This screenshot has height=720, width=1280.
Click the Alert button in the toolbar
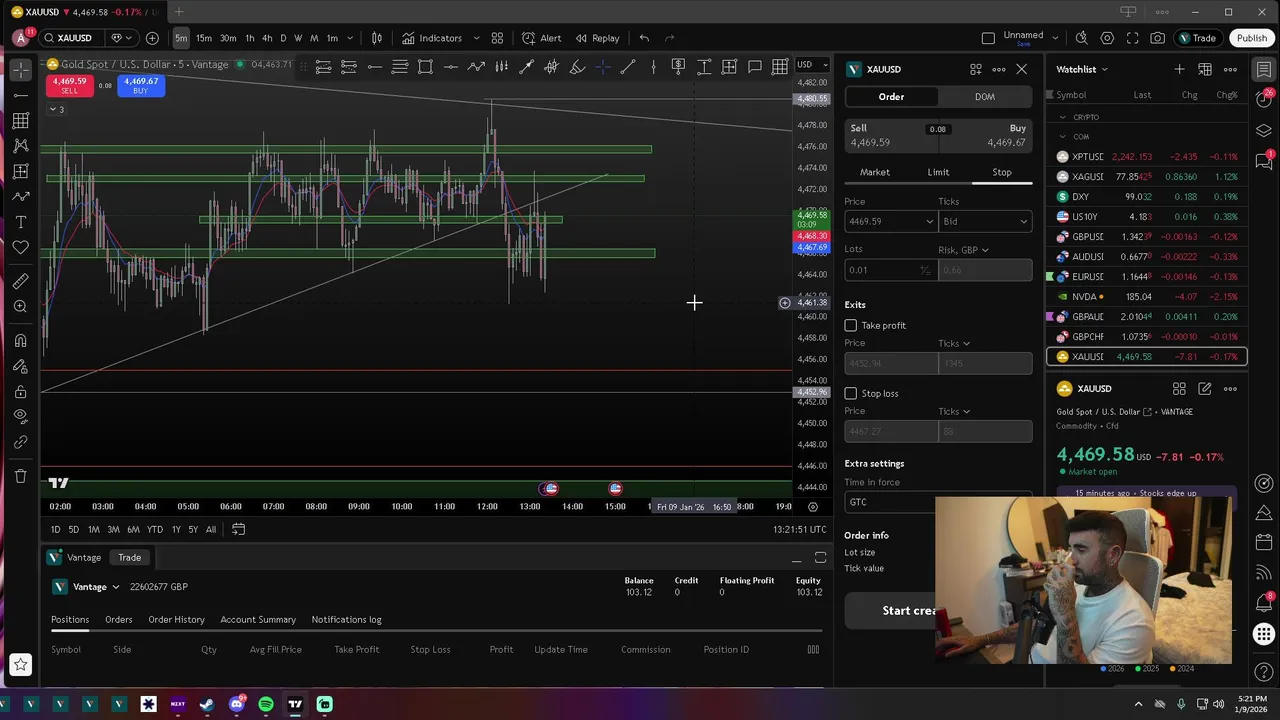pyautogui.click(x=541, y=38)
